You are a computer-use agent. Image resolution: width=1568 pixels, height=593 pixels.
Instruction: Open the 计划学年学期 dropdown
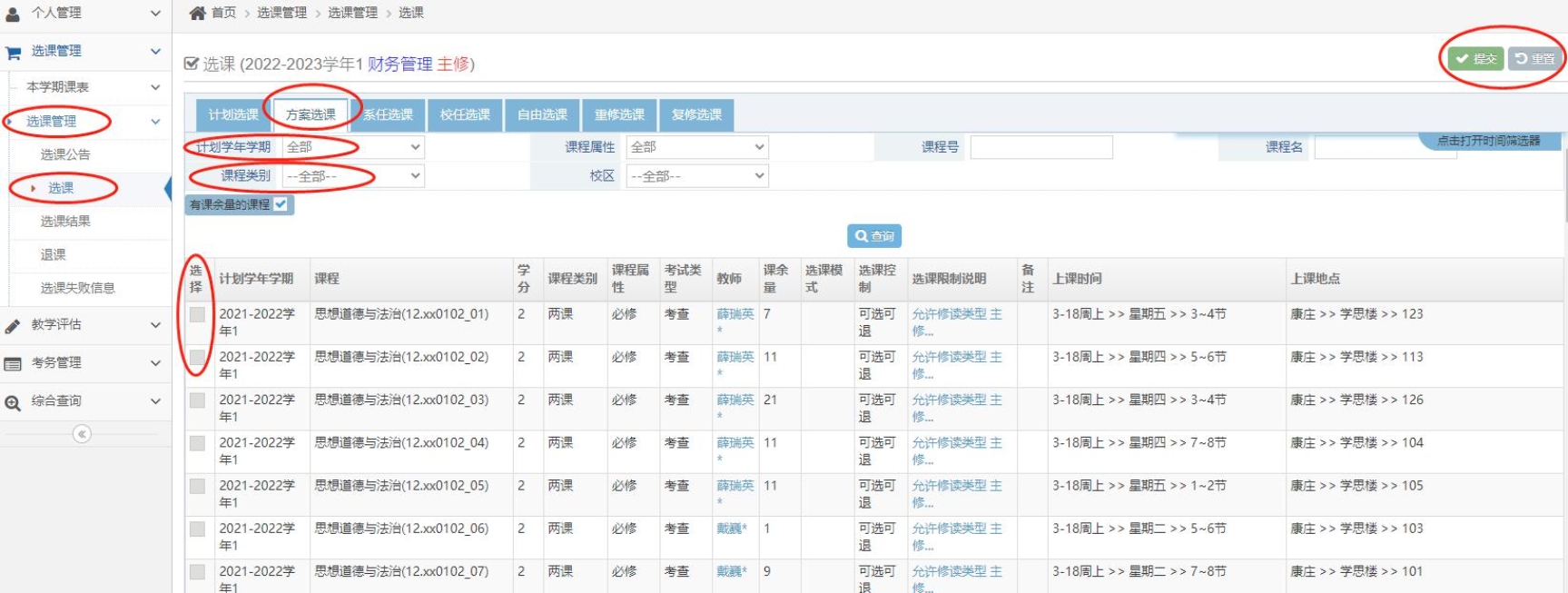[x=352, y=147]
